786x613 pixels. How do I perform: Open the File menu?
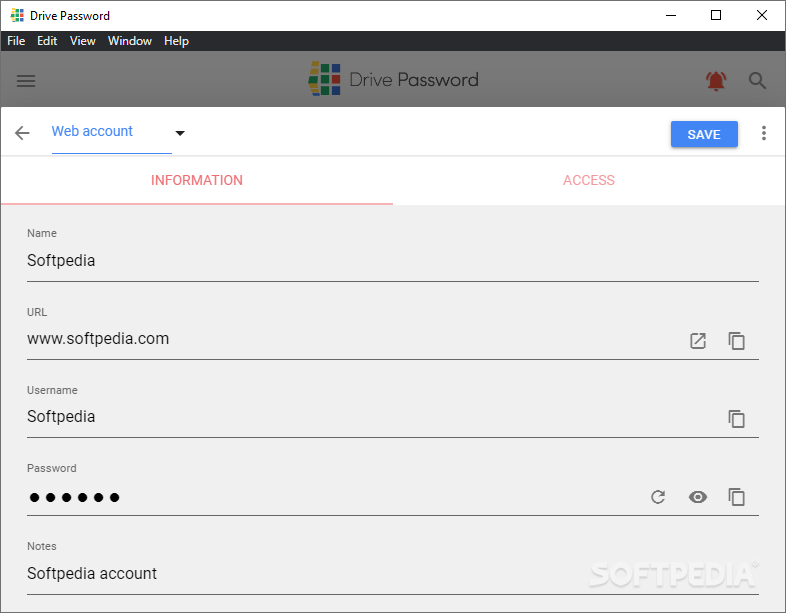click(x=16, y=41)
